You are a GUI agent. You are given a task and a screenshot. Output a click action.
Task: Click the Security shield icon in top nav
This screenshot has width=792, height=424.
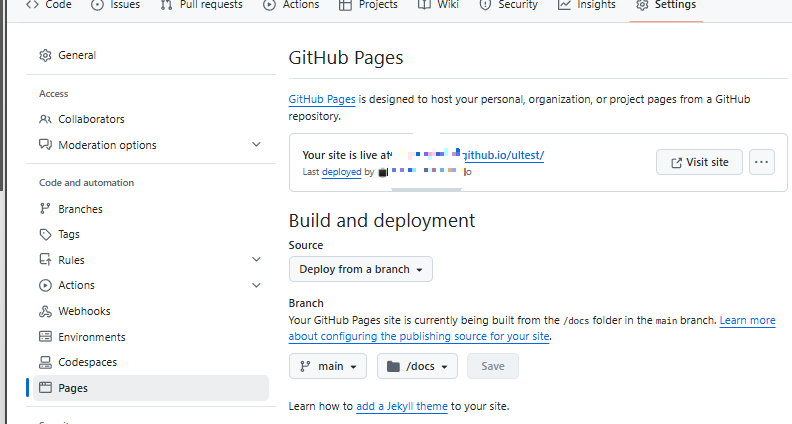pos(485,5)
